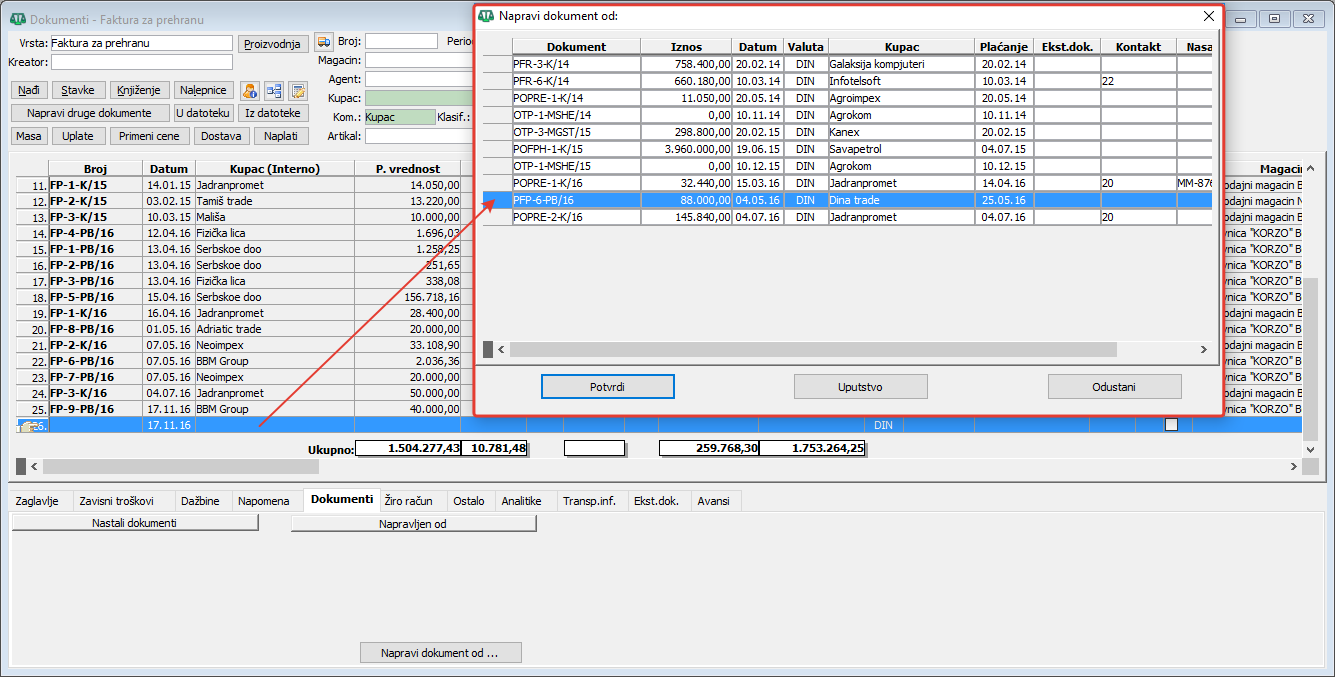1335x677 pixels.
Task: Click the Dostava delivery button
Action: tap(222, 137)
